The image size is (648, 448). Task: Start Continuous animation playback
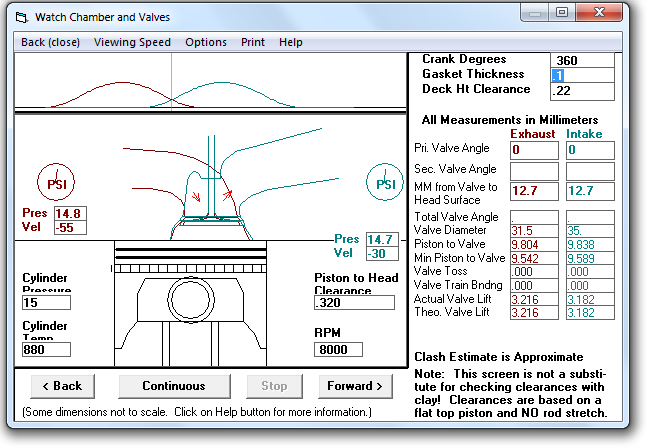(x=174, y=386)
